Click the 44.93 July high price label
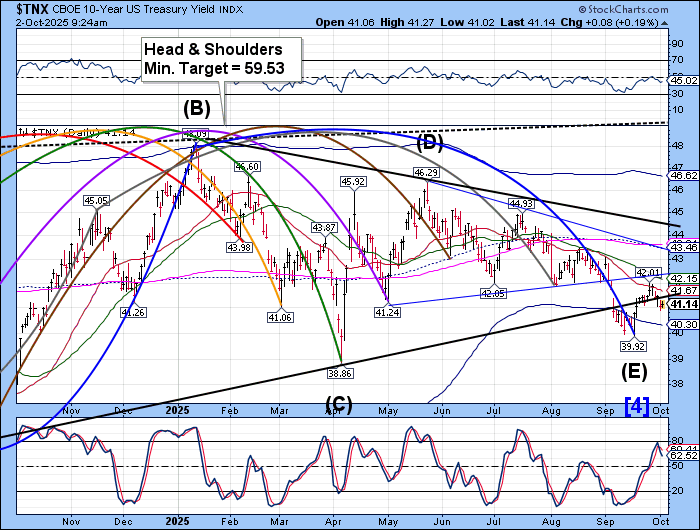This screenshot has width=700, height=530. (521, 203)
